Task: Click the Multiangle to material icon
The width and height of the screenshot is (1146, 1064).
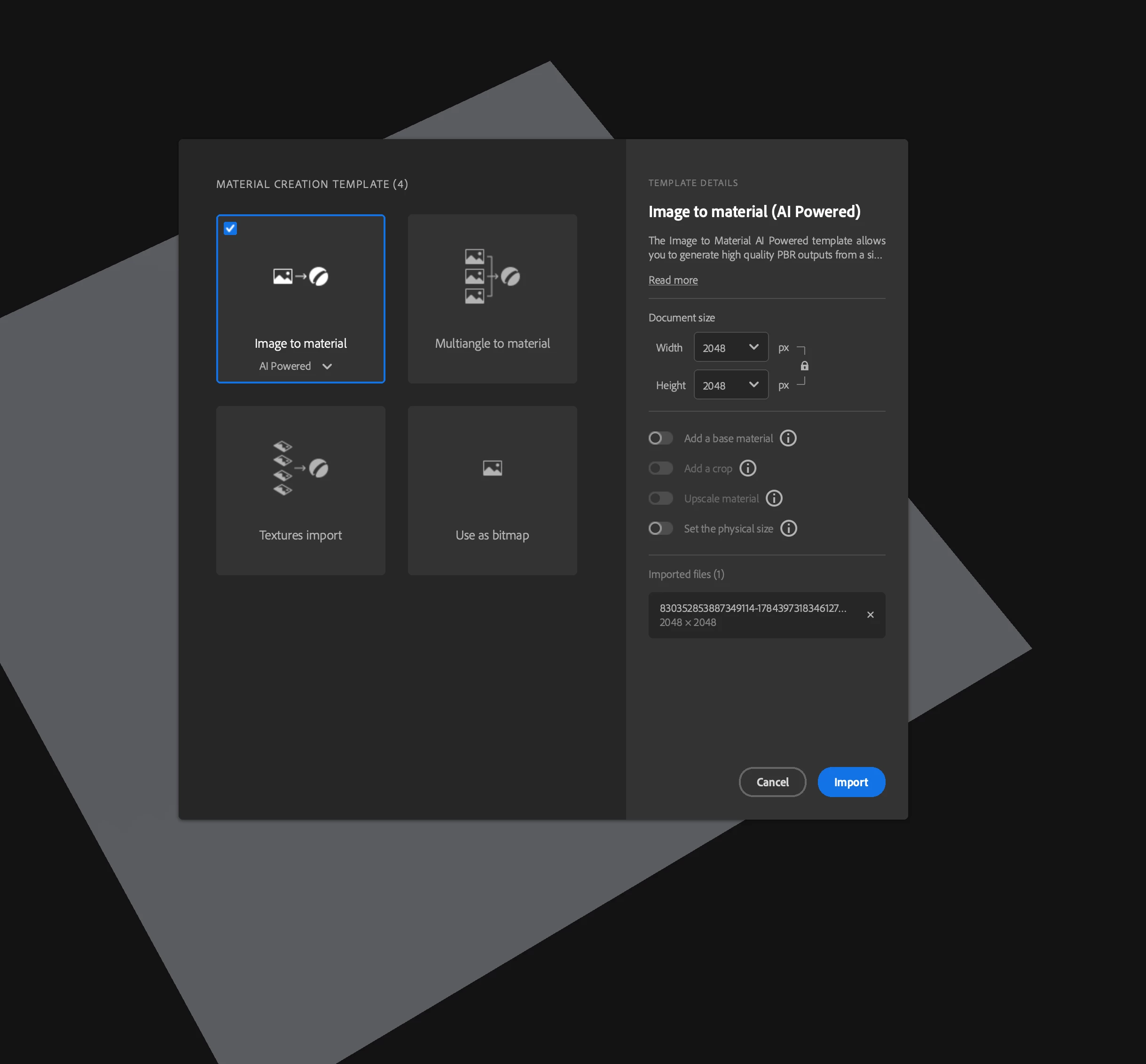Action: 492,276
